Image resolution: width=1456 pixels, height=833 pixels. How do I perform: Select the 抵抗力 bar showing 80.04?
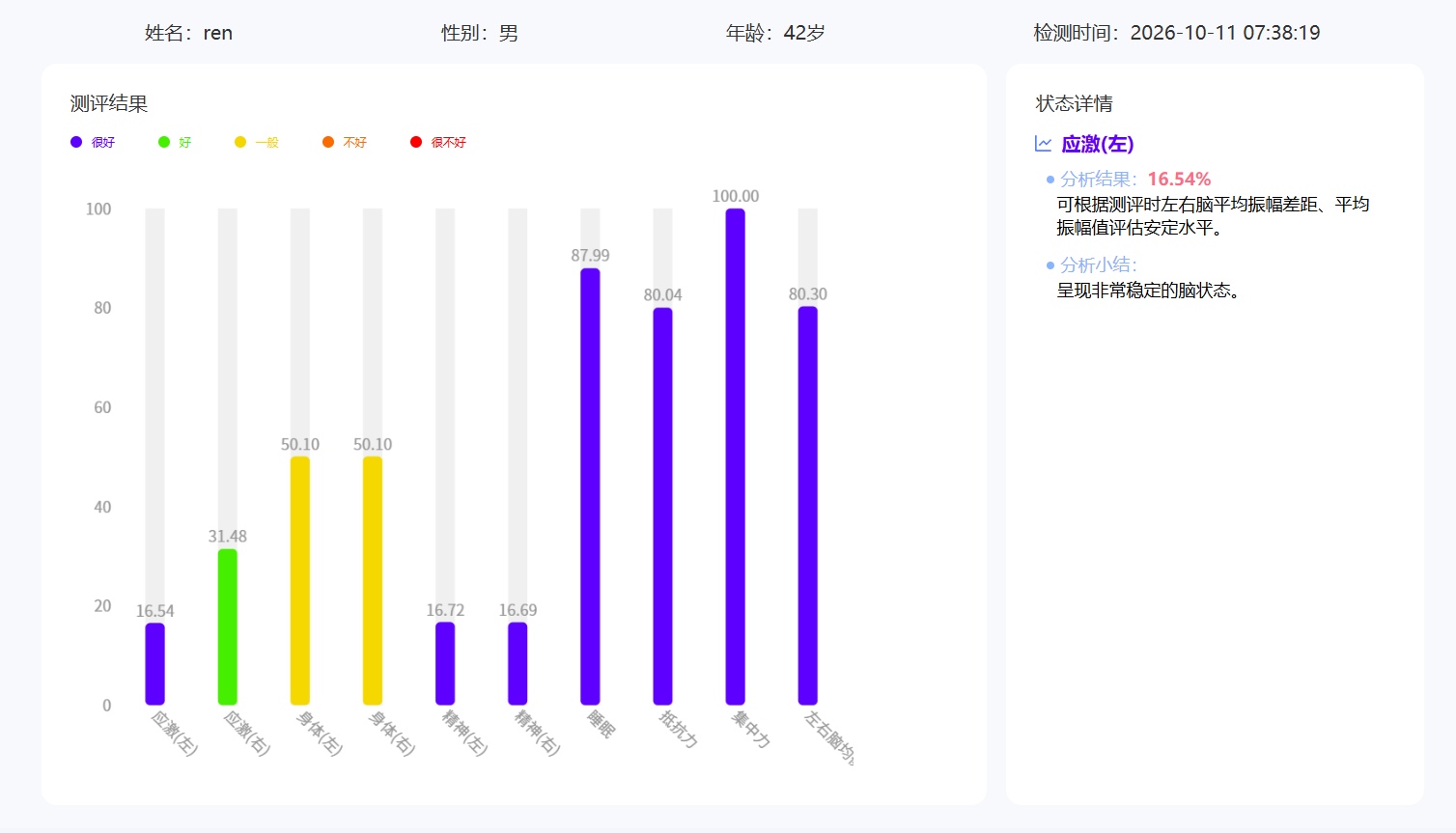tap(662, 506)
